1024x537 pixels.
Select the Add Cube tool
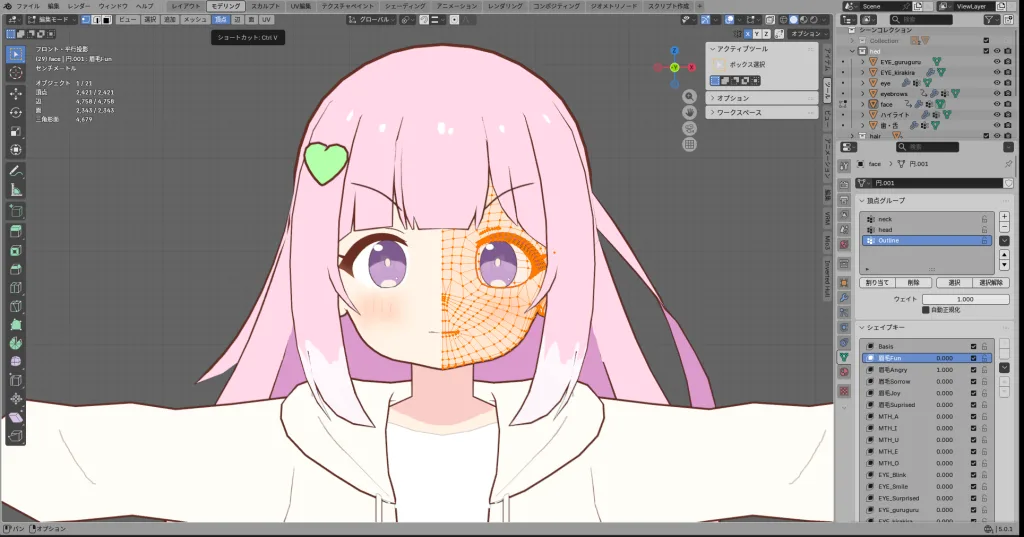[16, 211]
